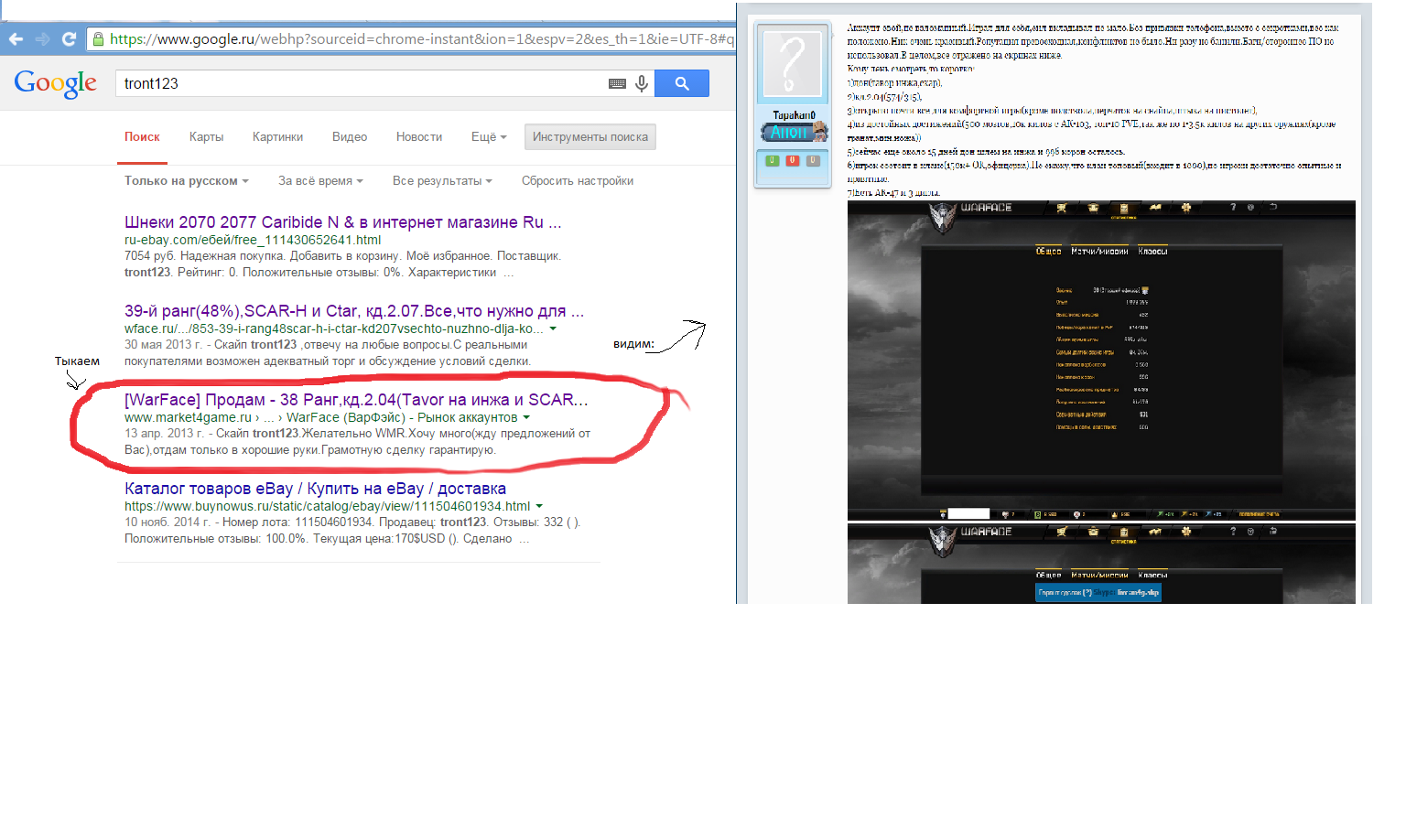Click the question mark icon in second Warface screenshot
The height and width of the screenshot is (840, 1406).
click(1233, 532)
